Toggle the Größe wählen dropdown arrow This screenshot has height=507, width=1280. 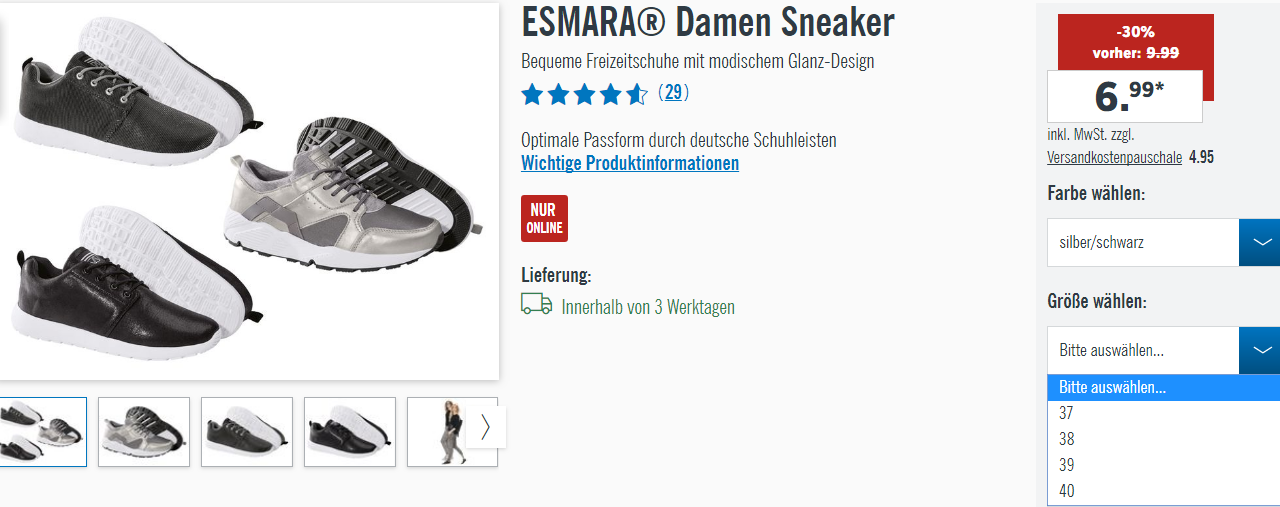[1259, 350]
